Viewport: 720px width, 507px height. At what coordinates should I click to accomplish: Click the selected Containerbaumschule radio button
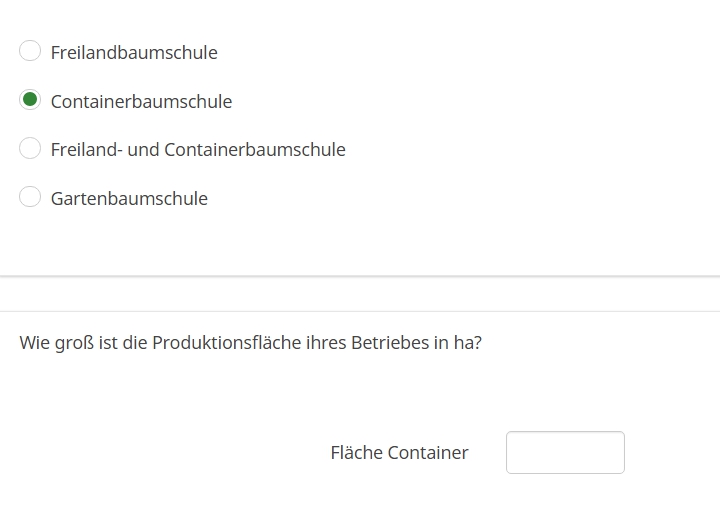click(30, 100)
